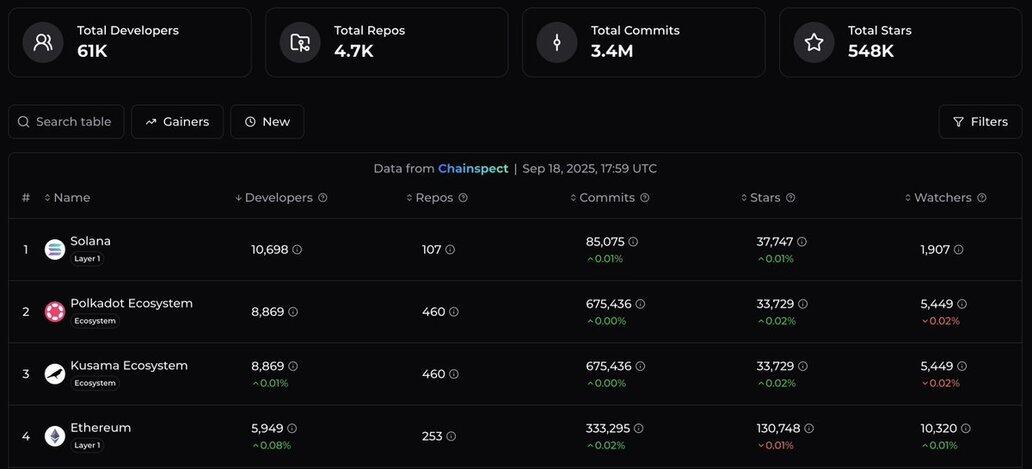Open the Chainspect data source link
Screen dimensions: 1032x469
point(473,168)
